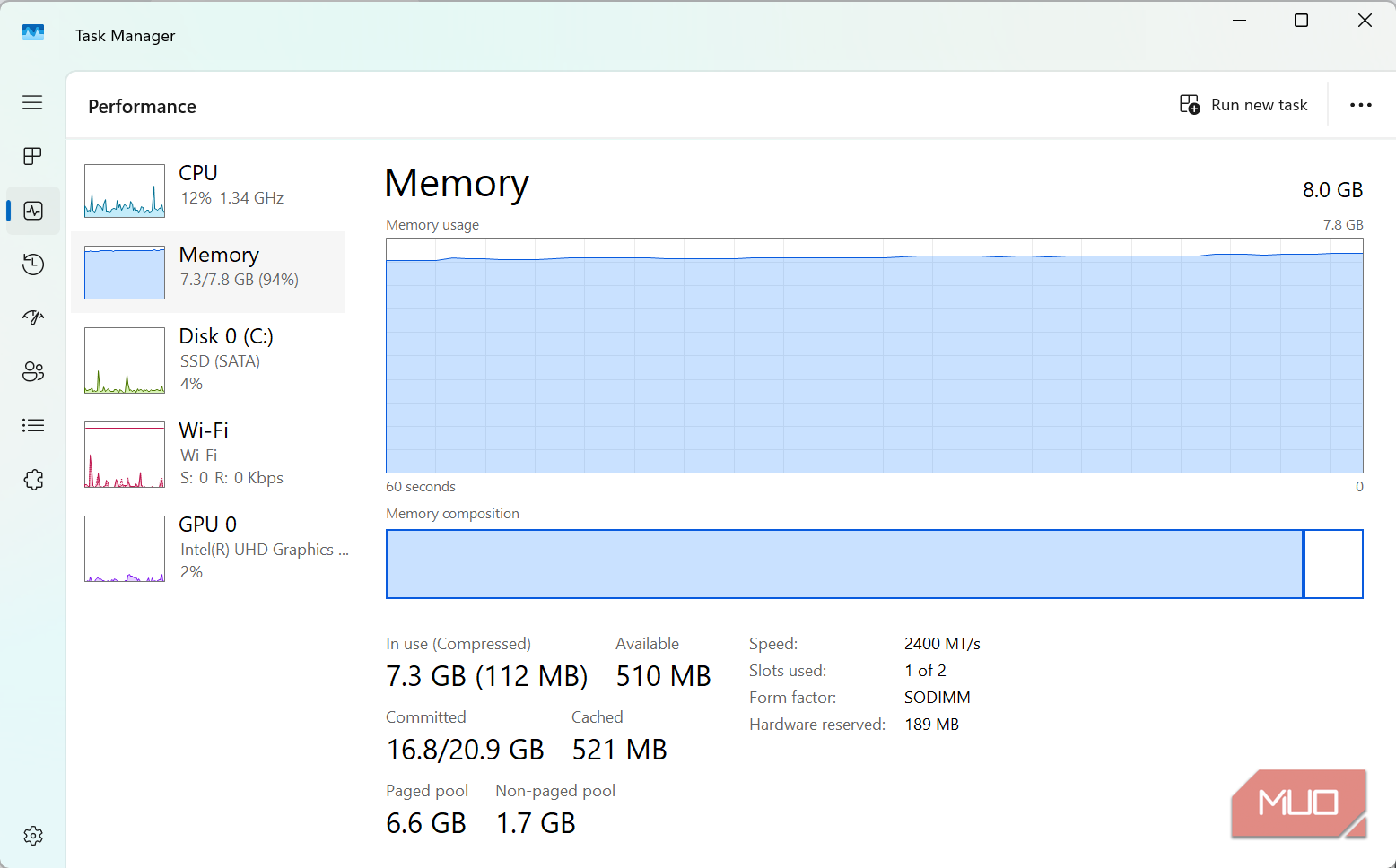Open the Details page list icon
Image resolution: width=1396 pixels, height=868 pixels.
(33, 425)
